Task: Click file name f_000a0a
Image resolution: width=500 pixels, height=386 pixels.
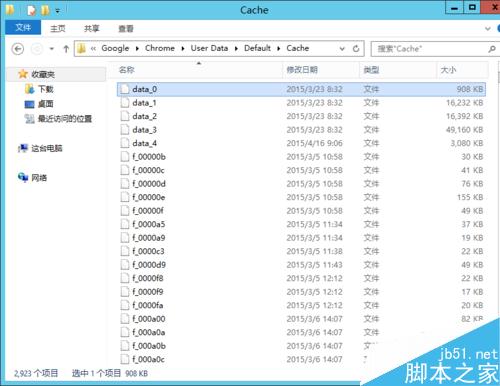Action: (149, 332)
